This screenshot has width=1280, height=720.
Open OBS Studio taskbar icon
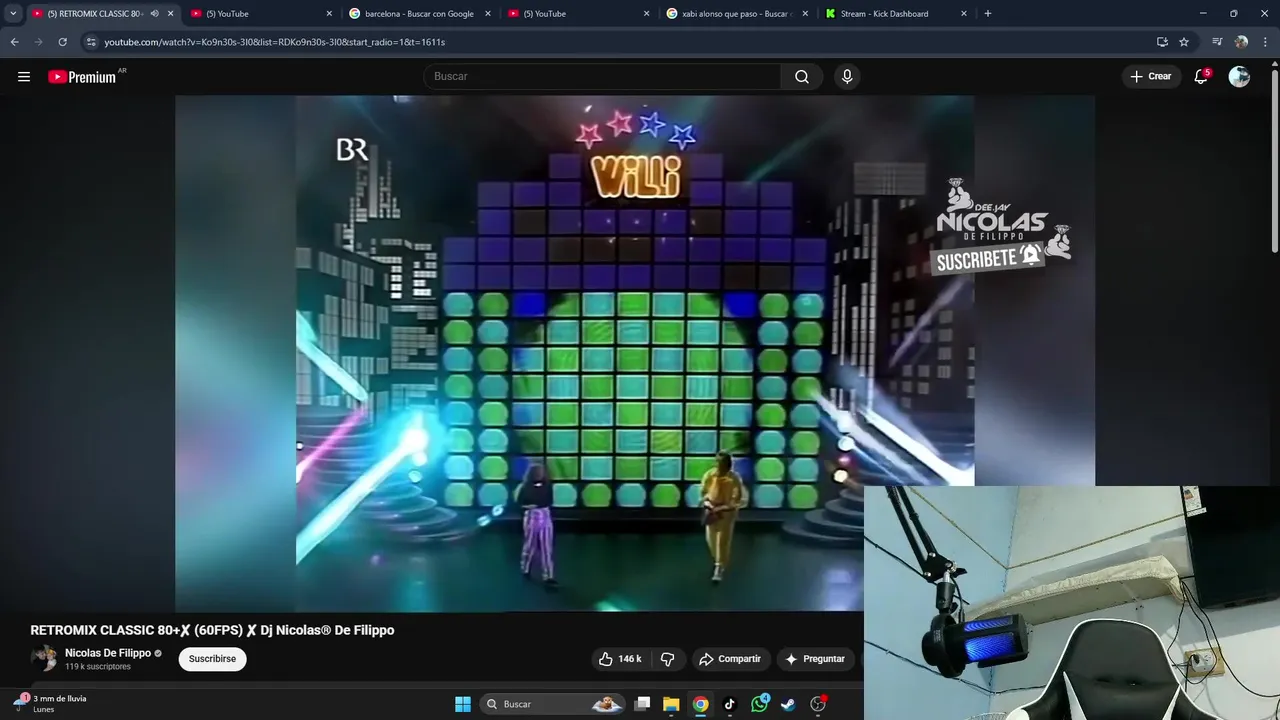[818, 704]
